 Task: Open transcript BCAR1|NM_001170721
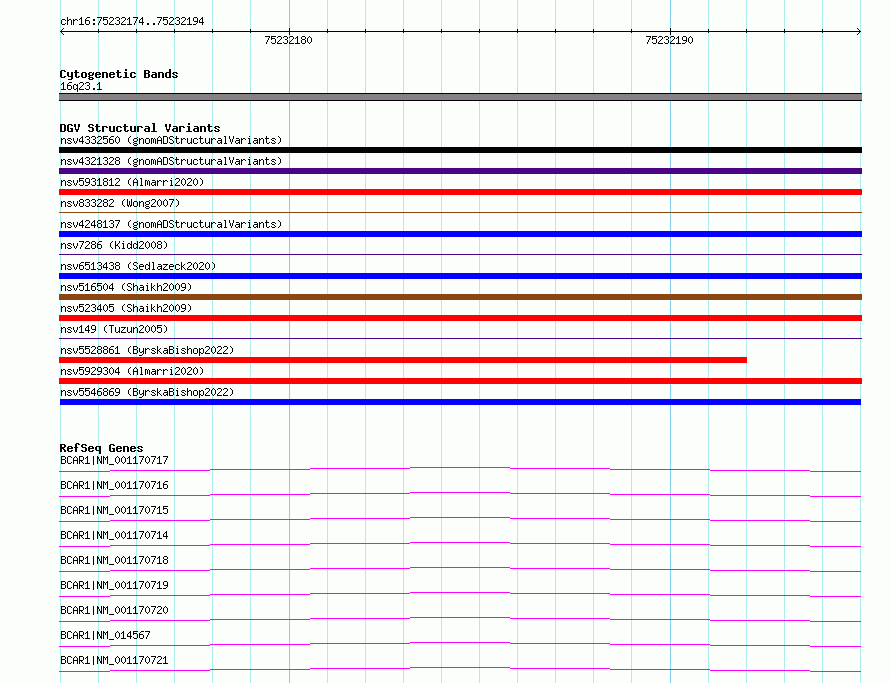(114, 660)
